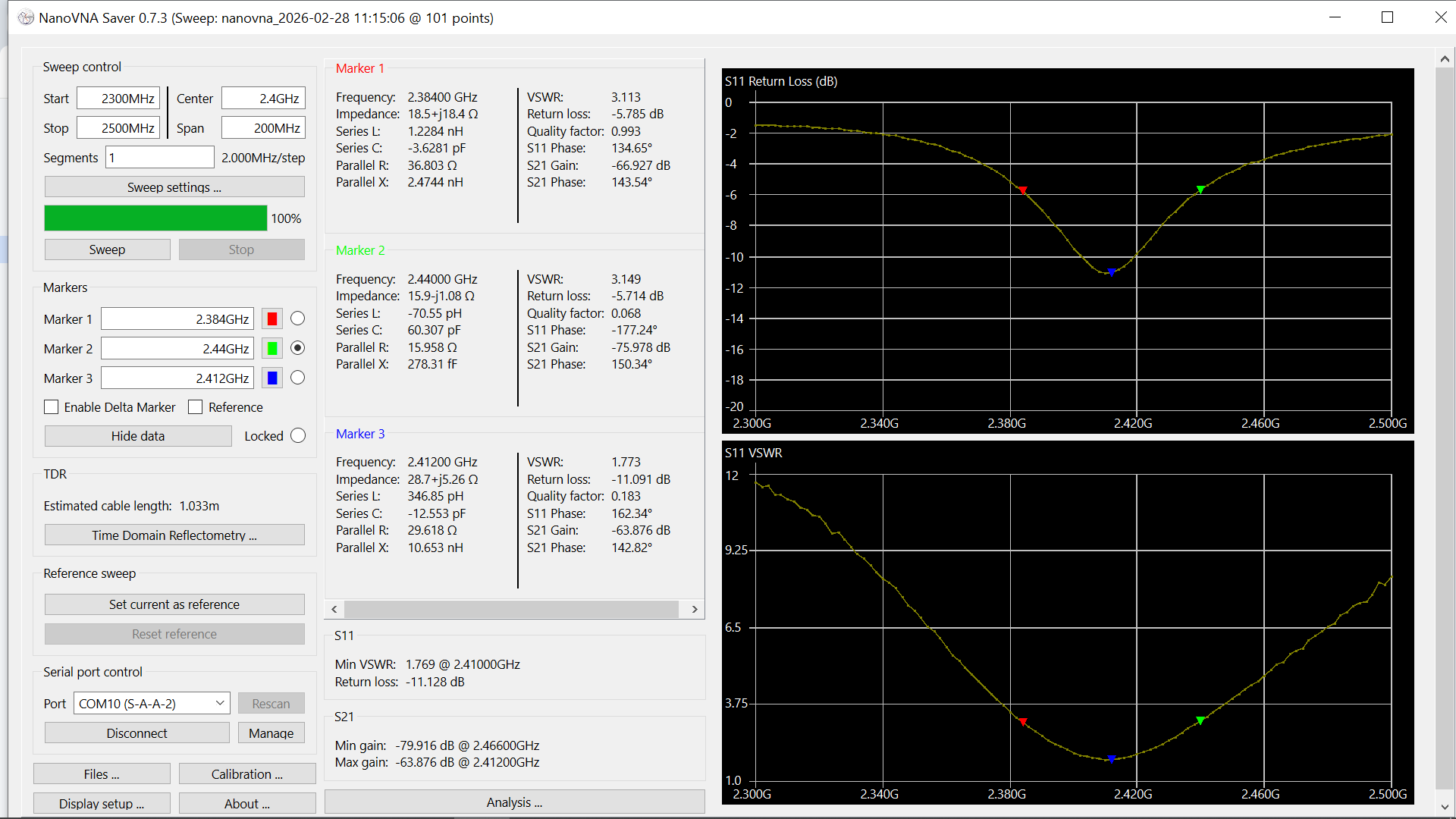1456x819 pixels.
Task: Click red marker triangle on Return Loss chart
Action: [1023, 190]
